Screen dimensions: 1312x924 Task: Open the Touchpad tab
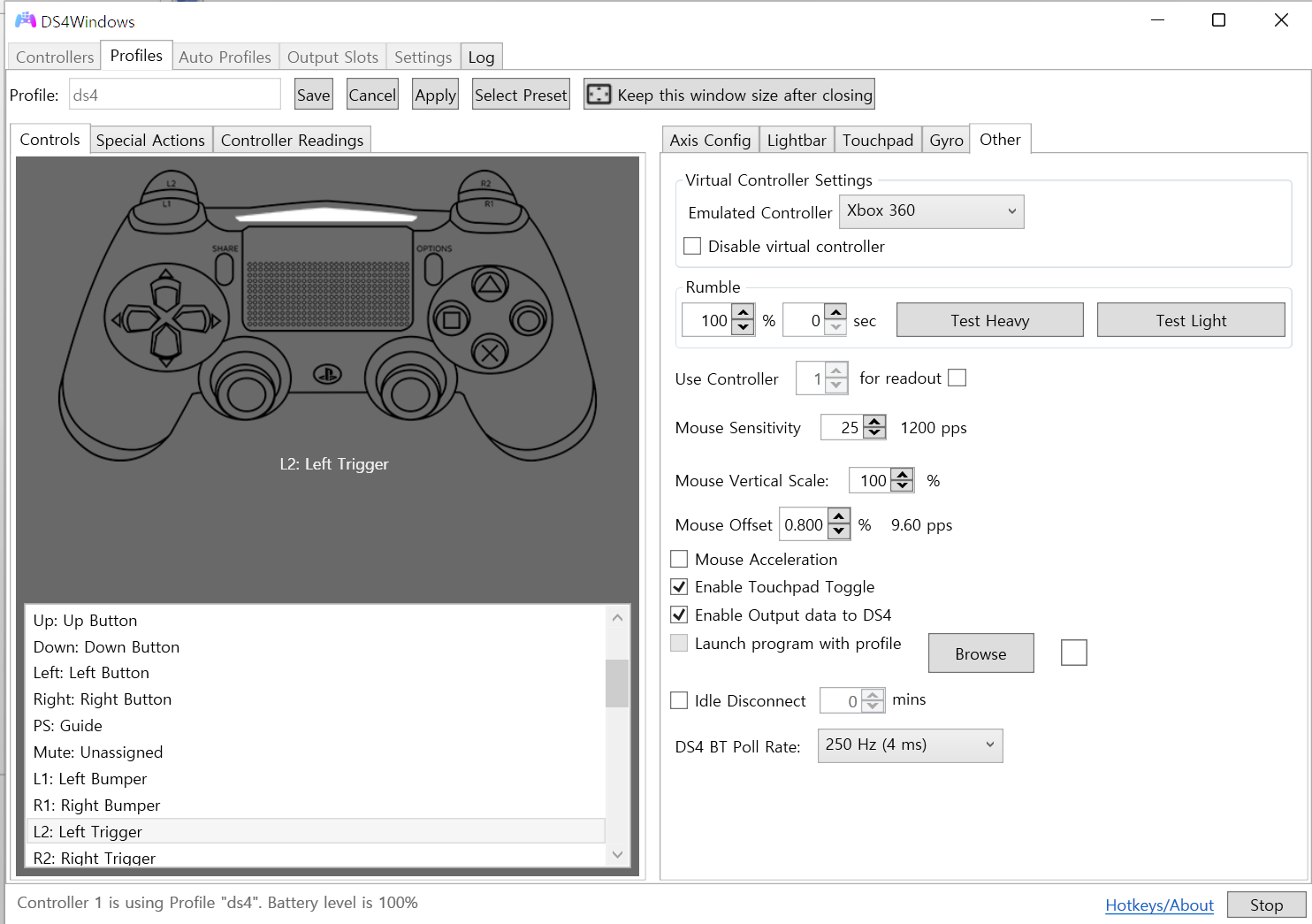(x=878, y=140)
